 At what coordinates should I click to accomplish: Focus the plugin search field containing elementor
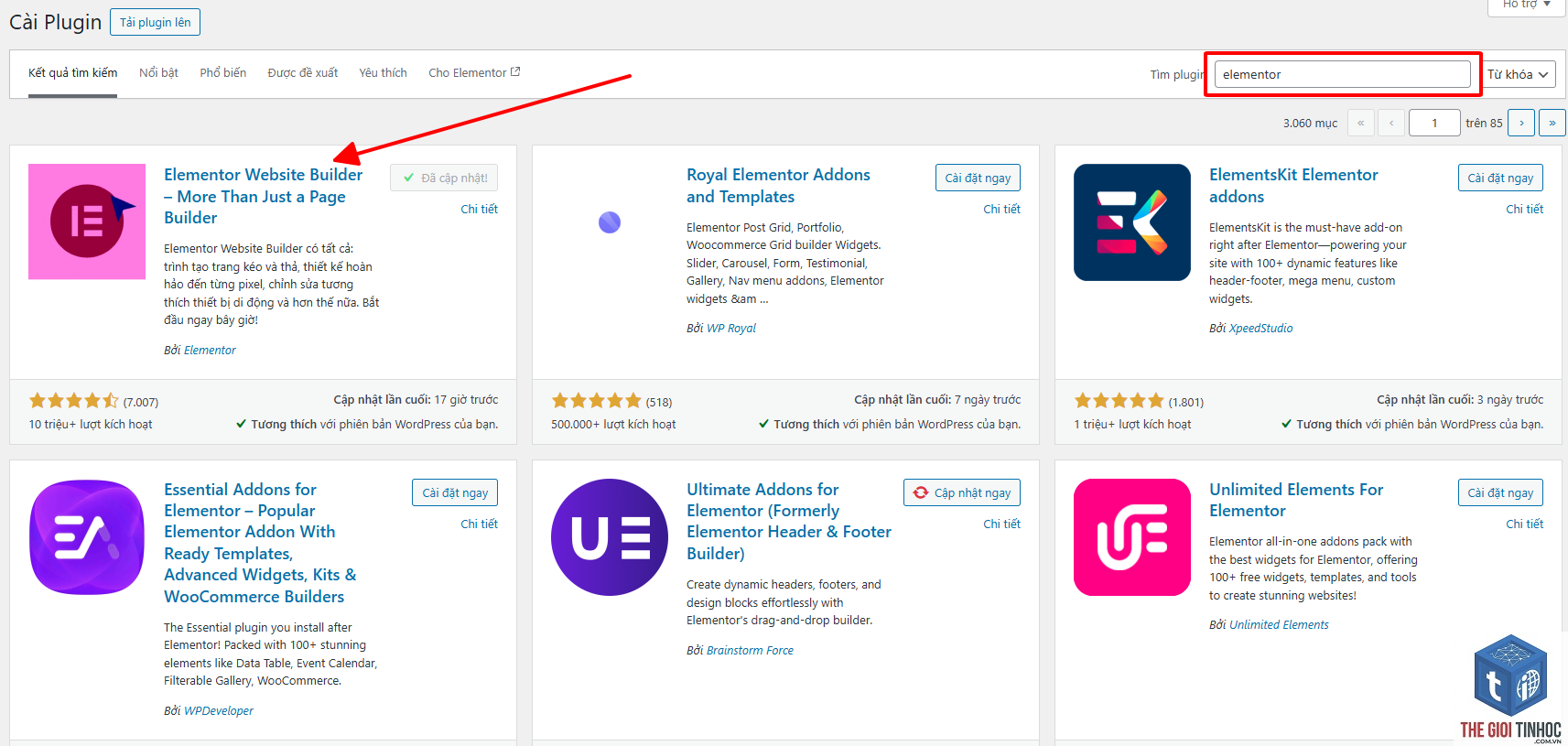[1342, 74]
